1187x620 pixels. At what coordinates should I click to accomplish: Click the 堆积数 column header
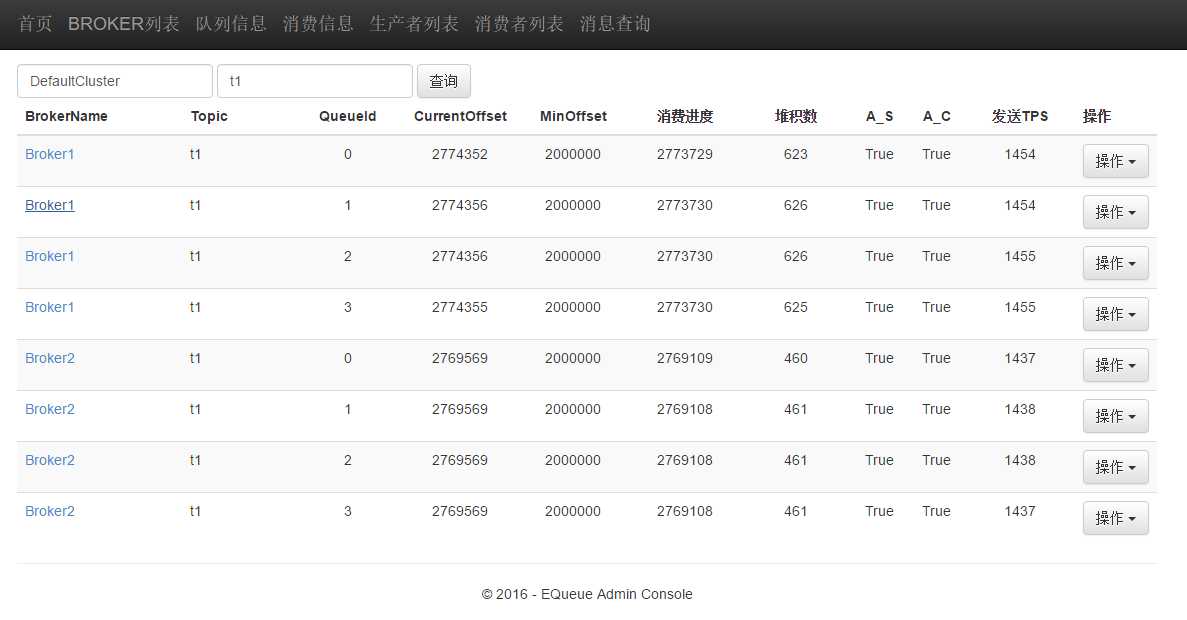click(x=796, y=117)
